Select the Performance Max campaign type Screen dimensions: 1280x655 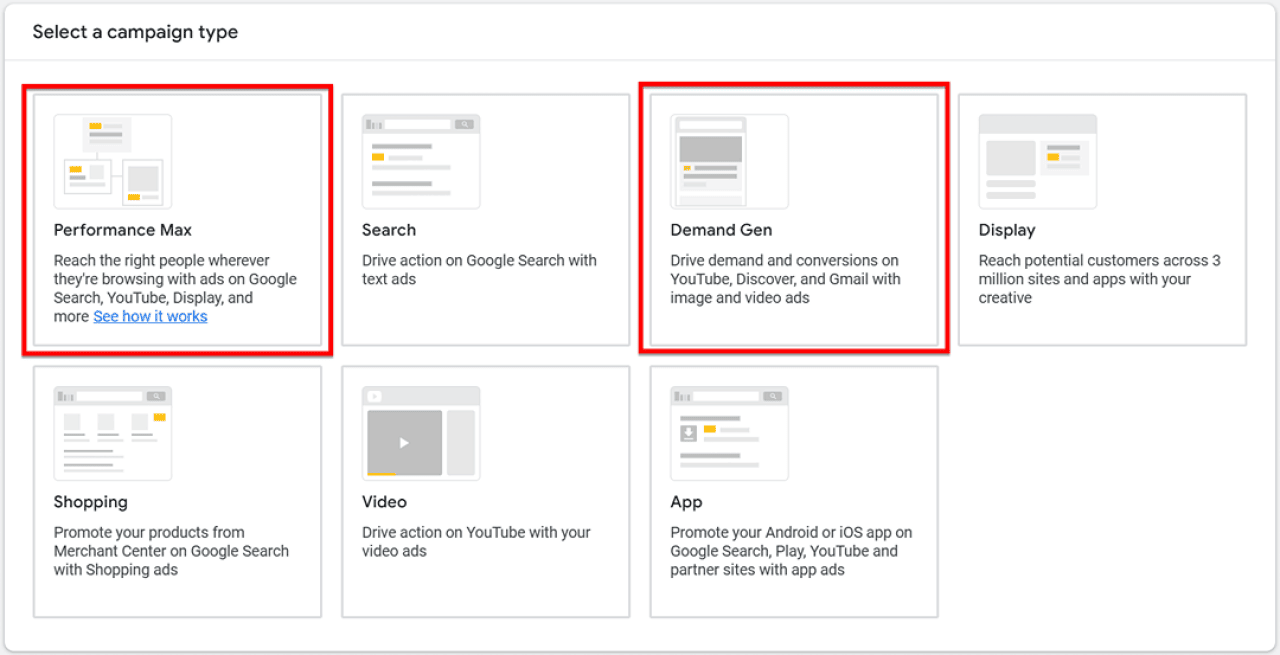click(177, 221)
